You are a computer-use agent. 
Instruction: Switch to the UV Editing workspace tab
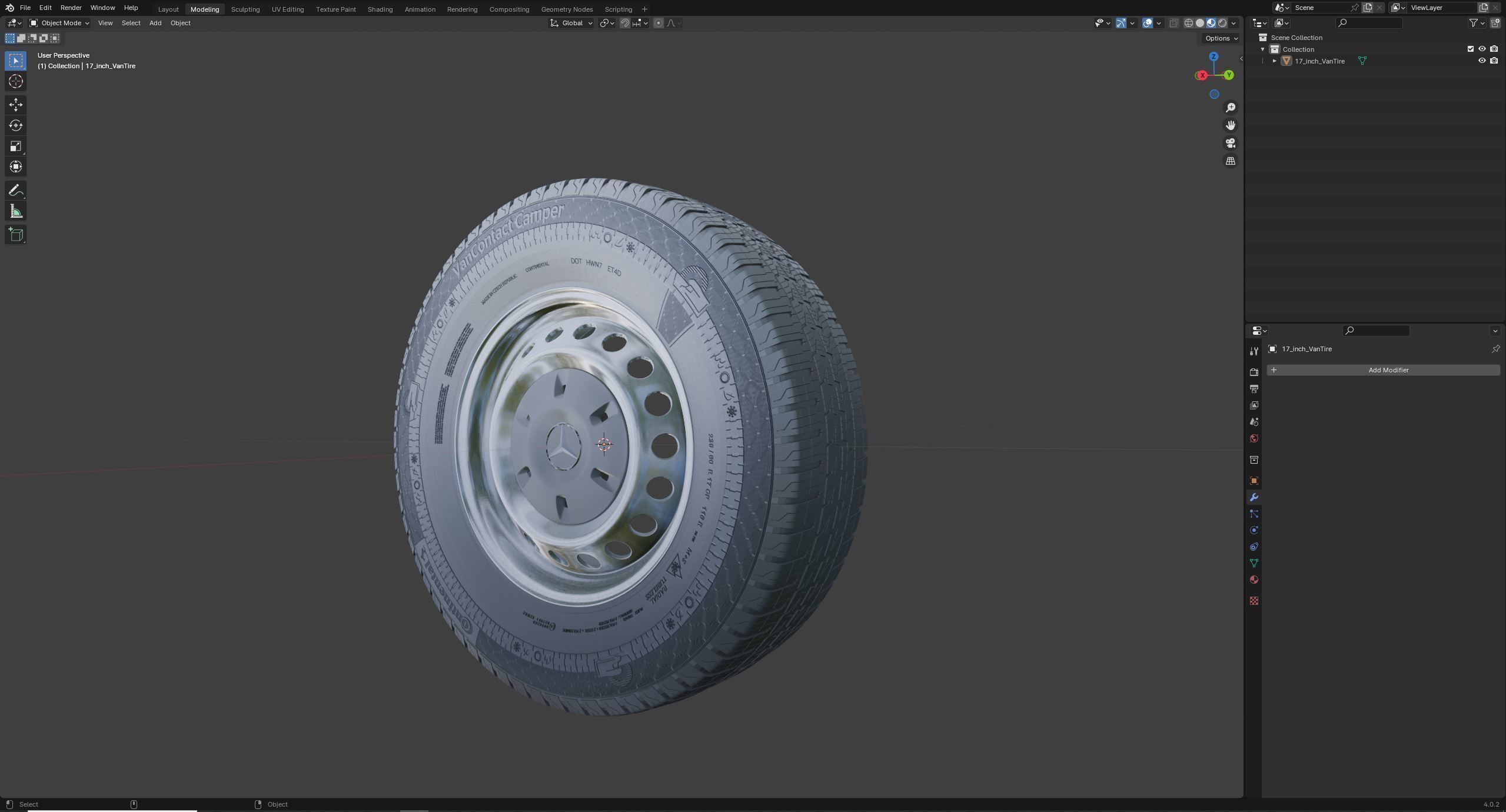(x=288, y=9)
